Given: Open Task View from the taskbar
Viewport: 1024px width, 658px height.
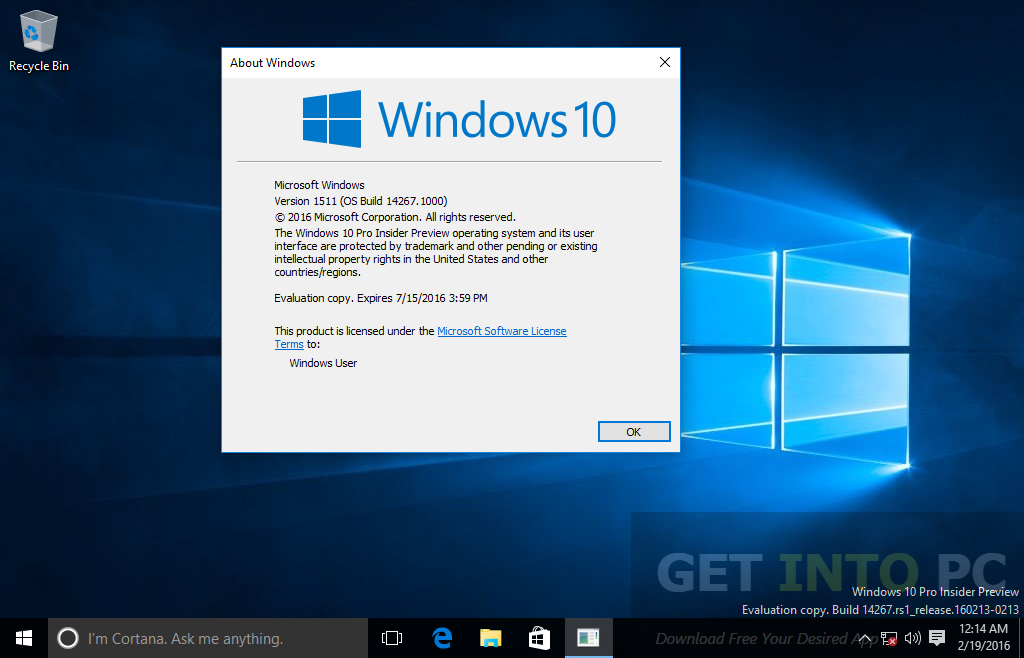Looking at the screenshot, I should (x=392, y=638).
